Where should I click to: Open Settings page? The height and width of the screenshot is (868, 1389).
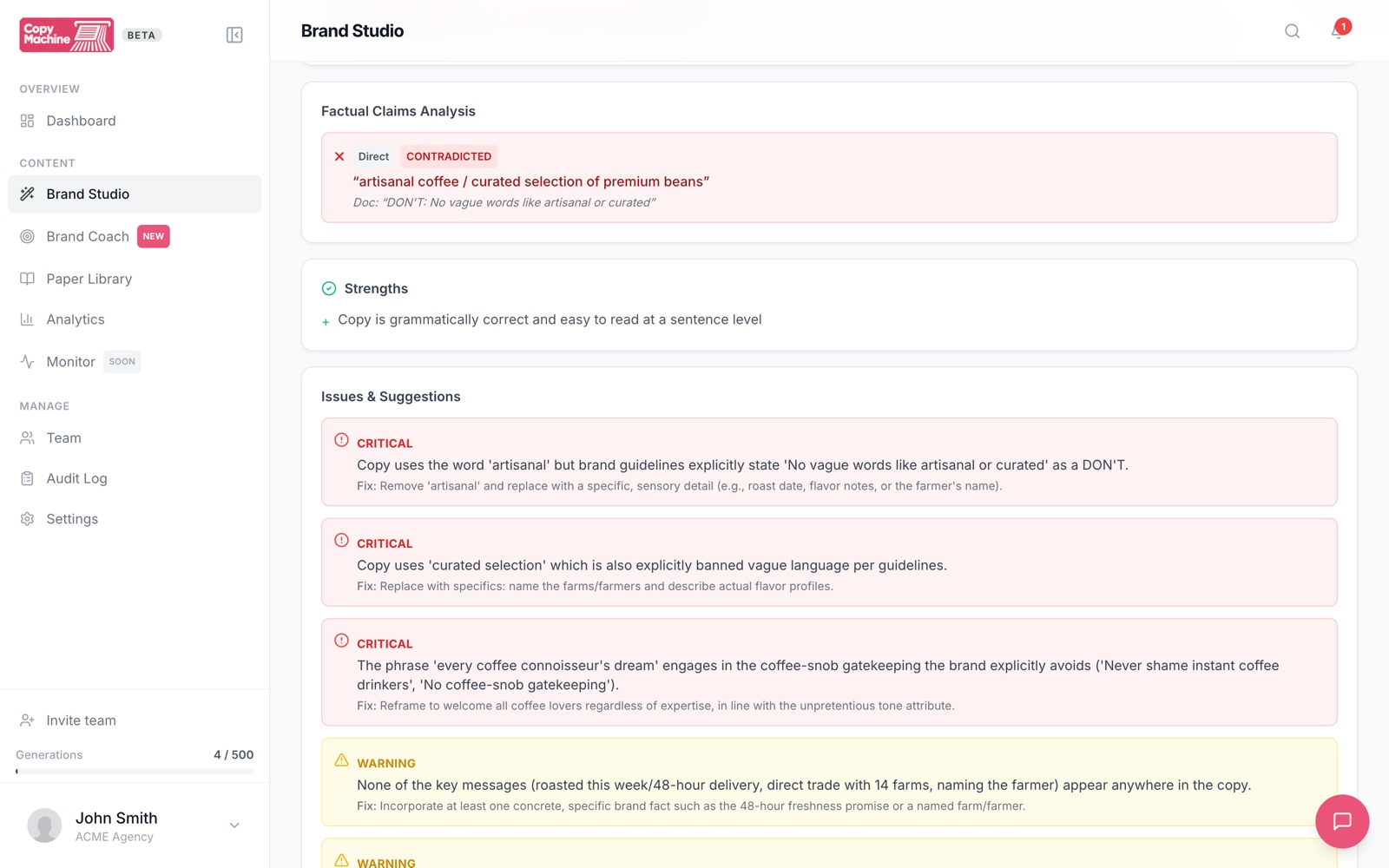[135, 518]
